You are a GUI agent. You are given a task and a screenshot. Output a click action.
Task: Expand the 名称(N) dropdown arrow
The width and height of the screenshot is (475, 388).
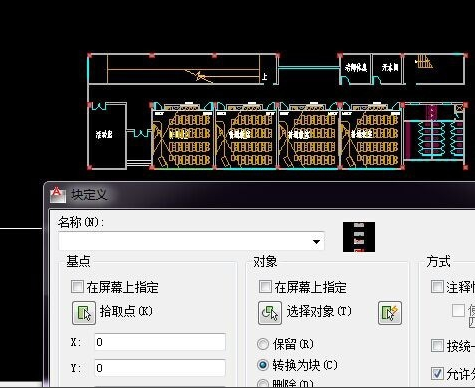316,242
